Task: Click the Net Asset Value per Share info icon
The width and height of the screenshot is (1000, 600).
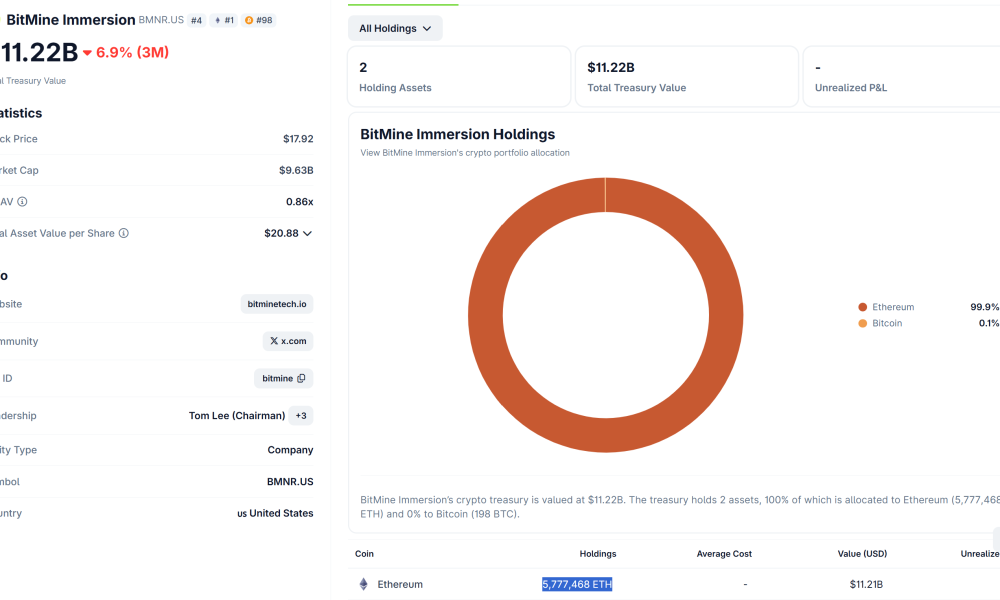Action: click(124, 233)
